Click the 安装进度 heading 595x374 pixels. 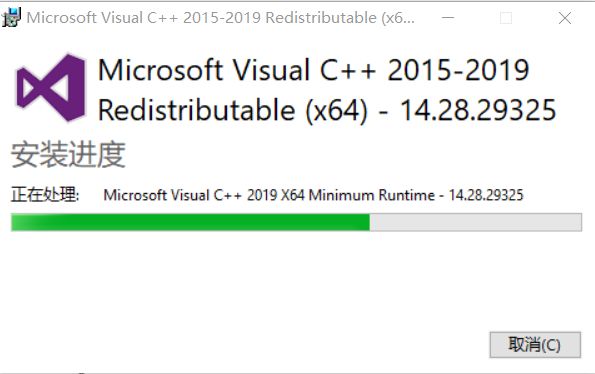pyautogui.click(x=68, y=155)
